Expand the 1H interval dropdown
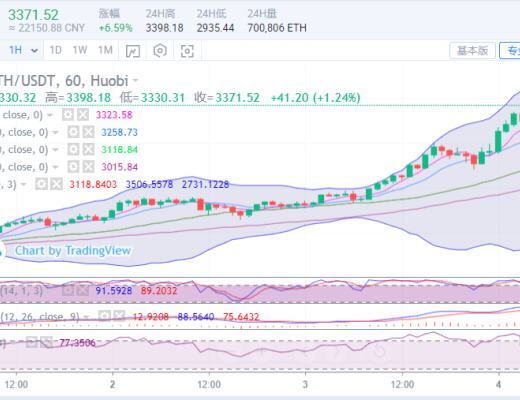This screenshot has width=520, height=400. 34,51
